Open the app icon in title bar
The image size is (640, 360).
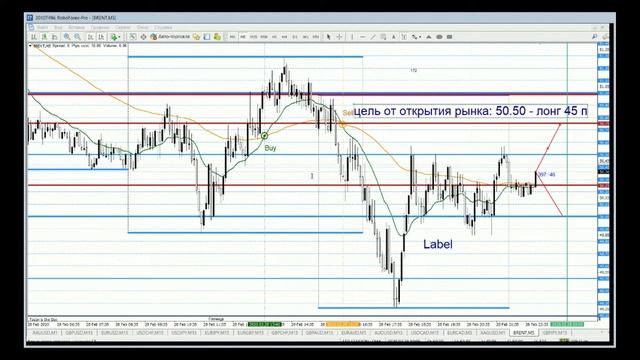pos(29,18)
